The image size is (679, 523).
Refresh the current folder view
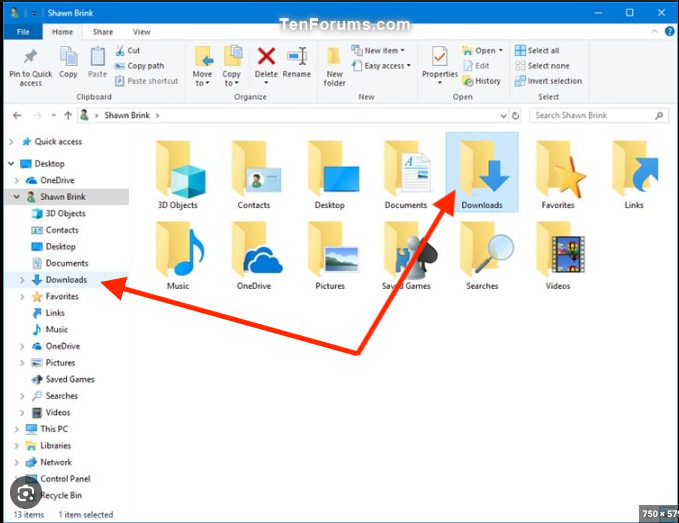(515, 116)
